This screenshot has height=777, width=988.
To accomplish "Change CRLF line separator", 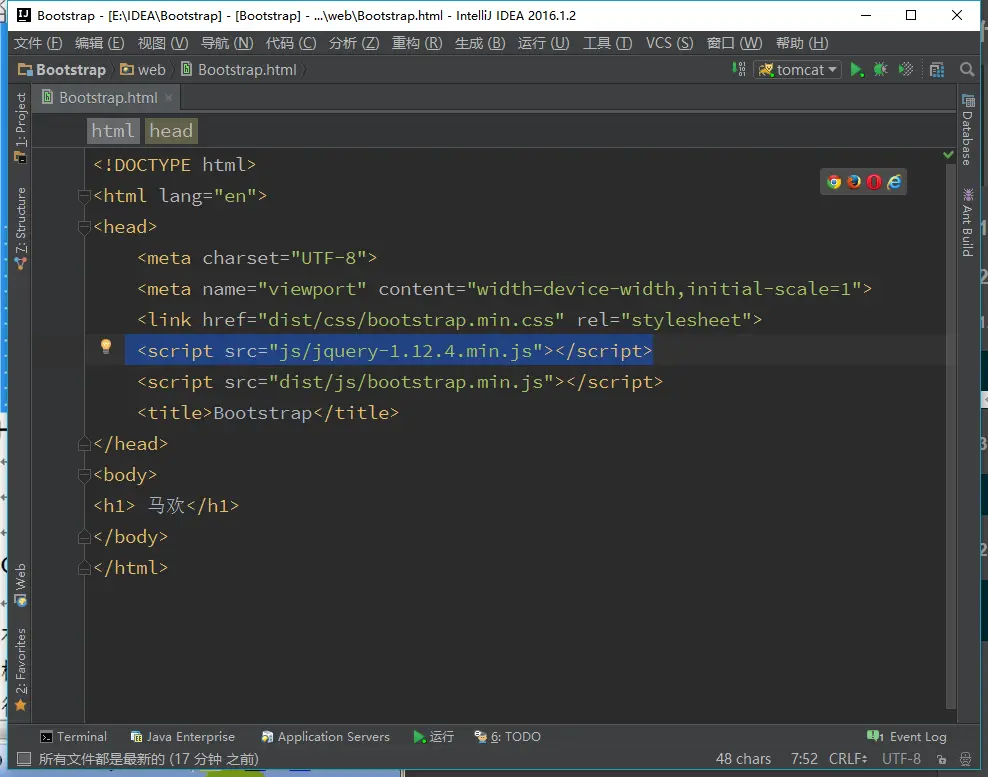I will (x=847, y=759).
